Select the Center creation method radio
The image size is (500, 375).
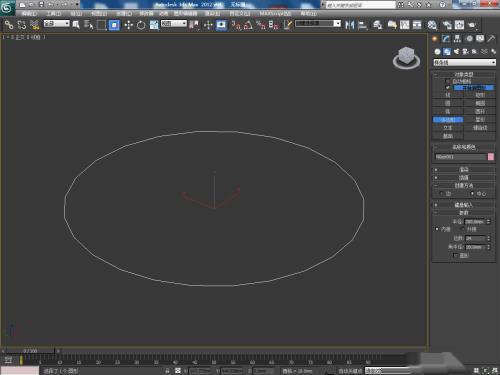pyautogui.click(x=472, y=193)
